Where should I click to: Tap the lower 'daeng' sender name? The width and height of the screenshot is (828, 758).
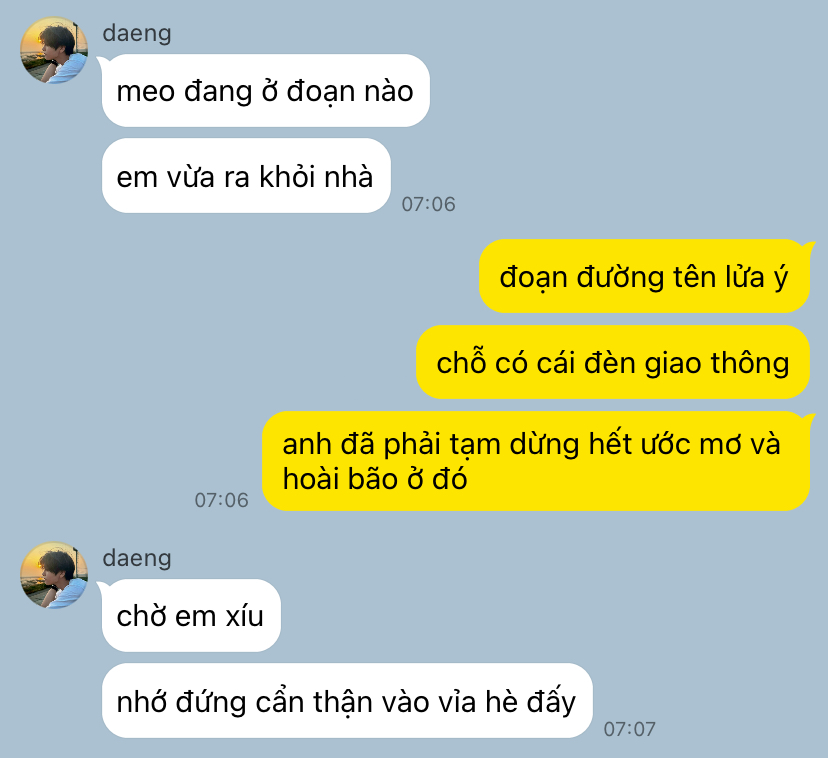pyautogui.click(x=137, y=558)
